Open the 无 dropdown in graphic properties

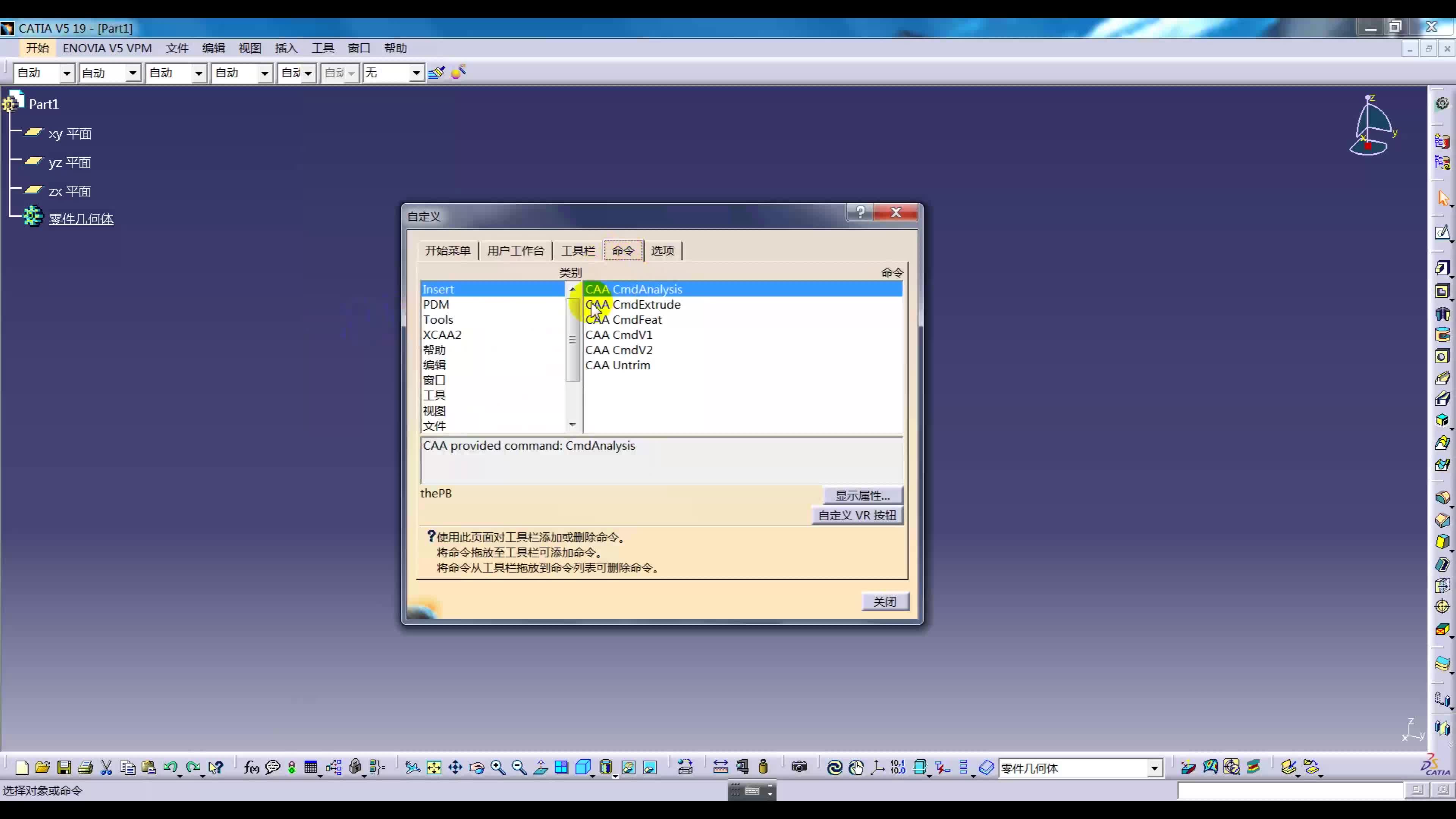(x=416, y=73)
